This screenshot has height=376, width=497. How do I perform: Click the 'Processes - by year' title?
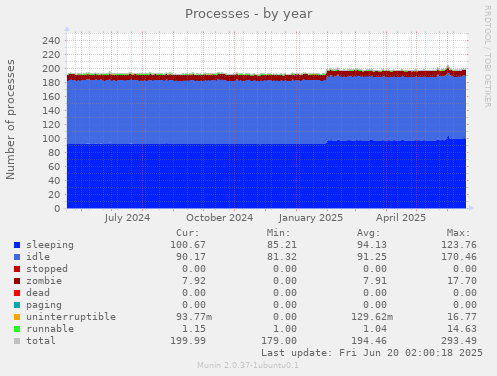(x=249, y=14)
